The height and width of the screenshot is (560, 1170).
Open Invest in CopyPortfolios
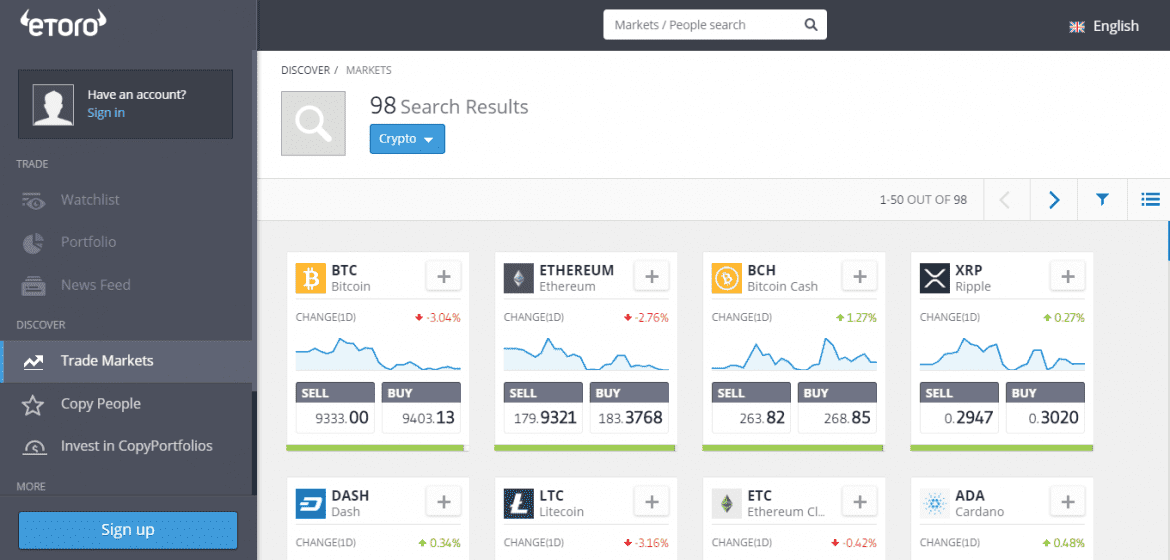point(136,446)
